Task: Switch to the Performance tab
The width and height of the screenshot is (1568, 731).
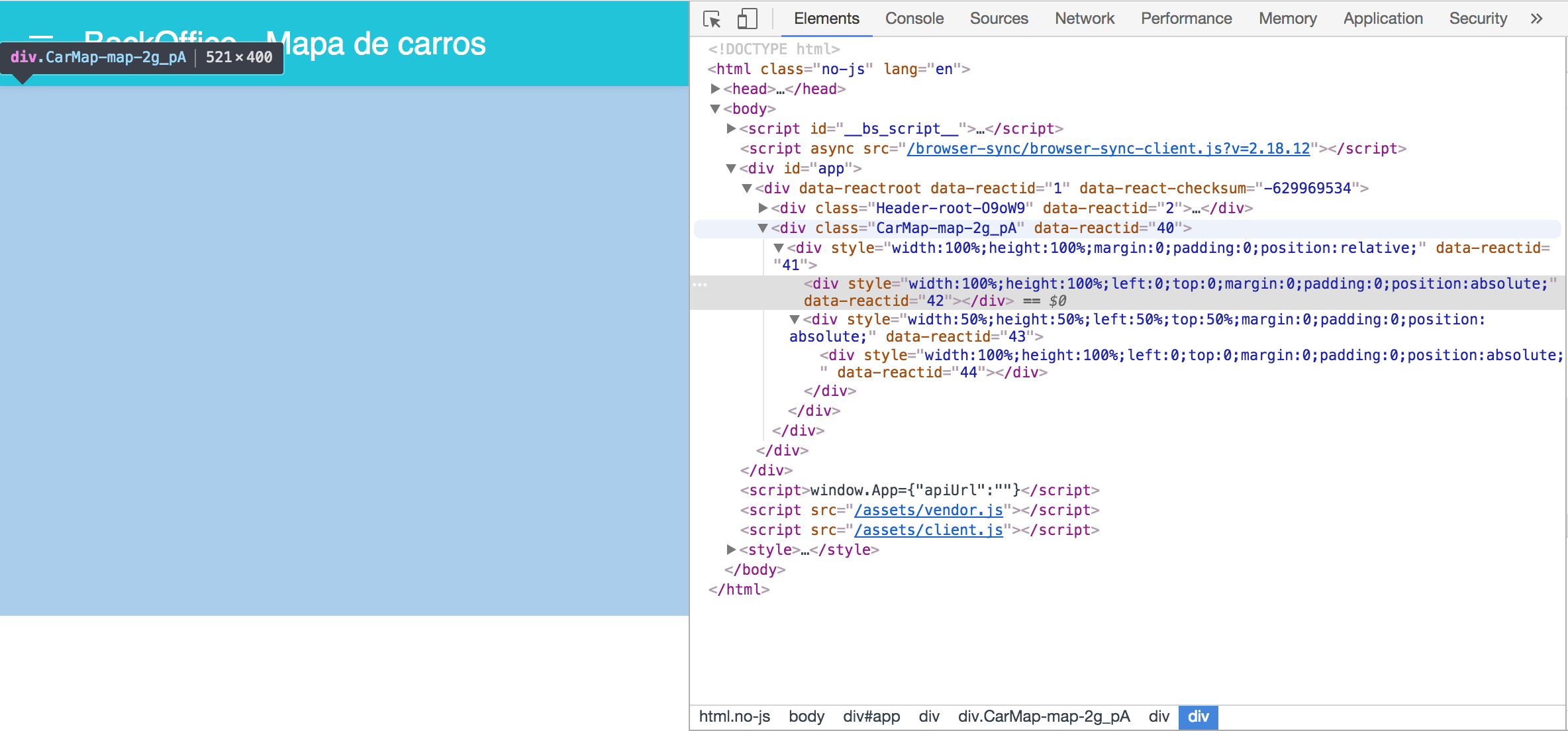Action: (1186, 19)
